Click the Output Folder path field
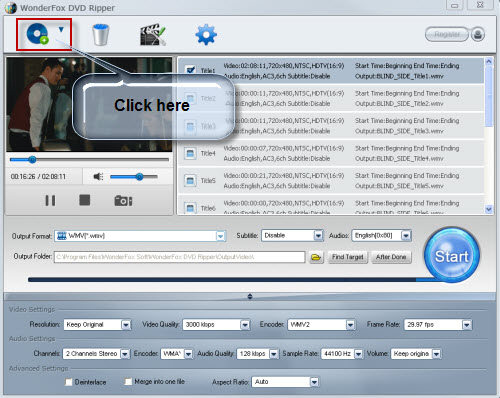Image resolution: width=500 pixels, height=398 pixels. pyautogui.click(x=180, y=257)
